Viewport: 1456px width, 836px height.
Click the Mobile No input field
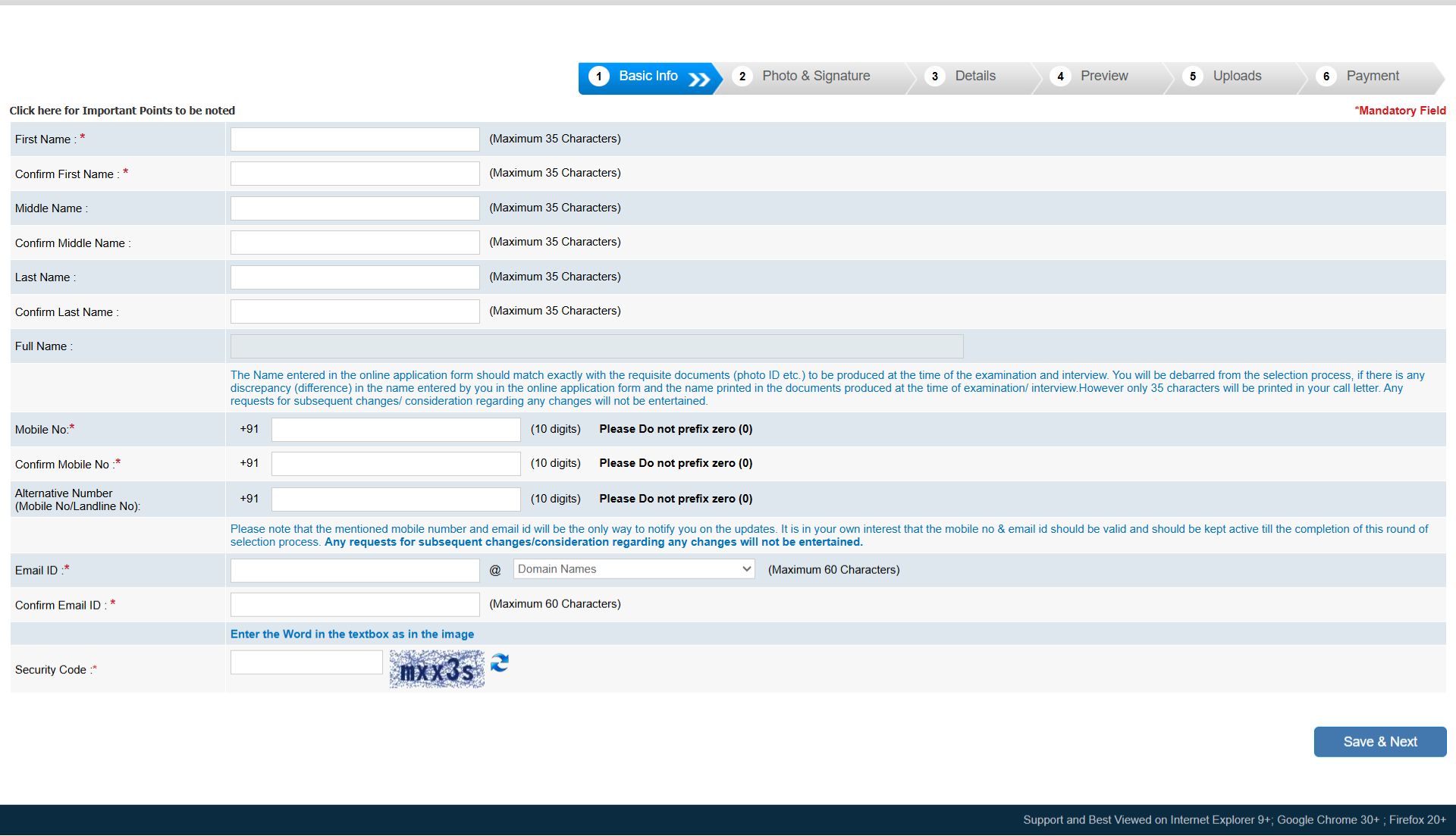pyautogui.click(x=396, y=430)
